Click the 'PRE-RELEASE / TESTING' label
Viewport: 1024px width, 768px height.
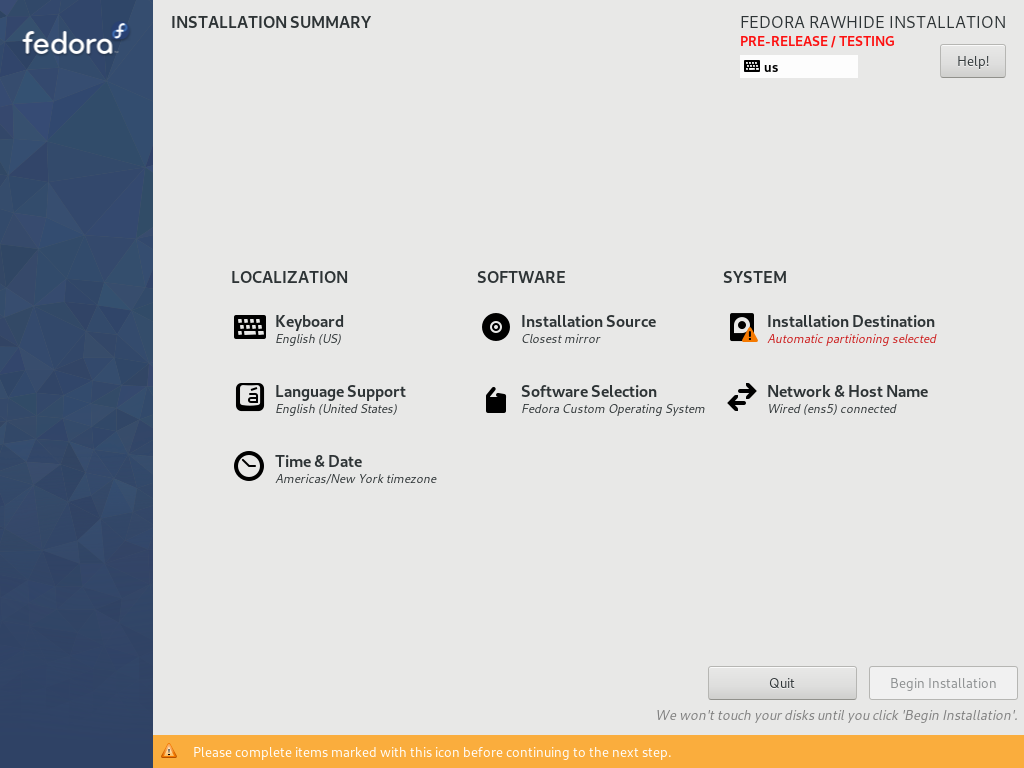[817, 41]
